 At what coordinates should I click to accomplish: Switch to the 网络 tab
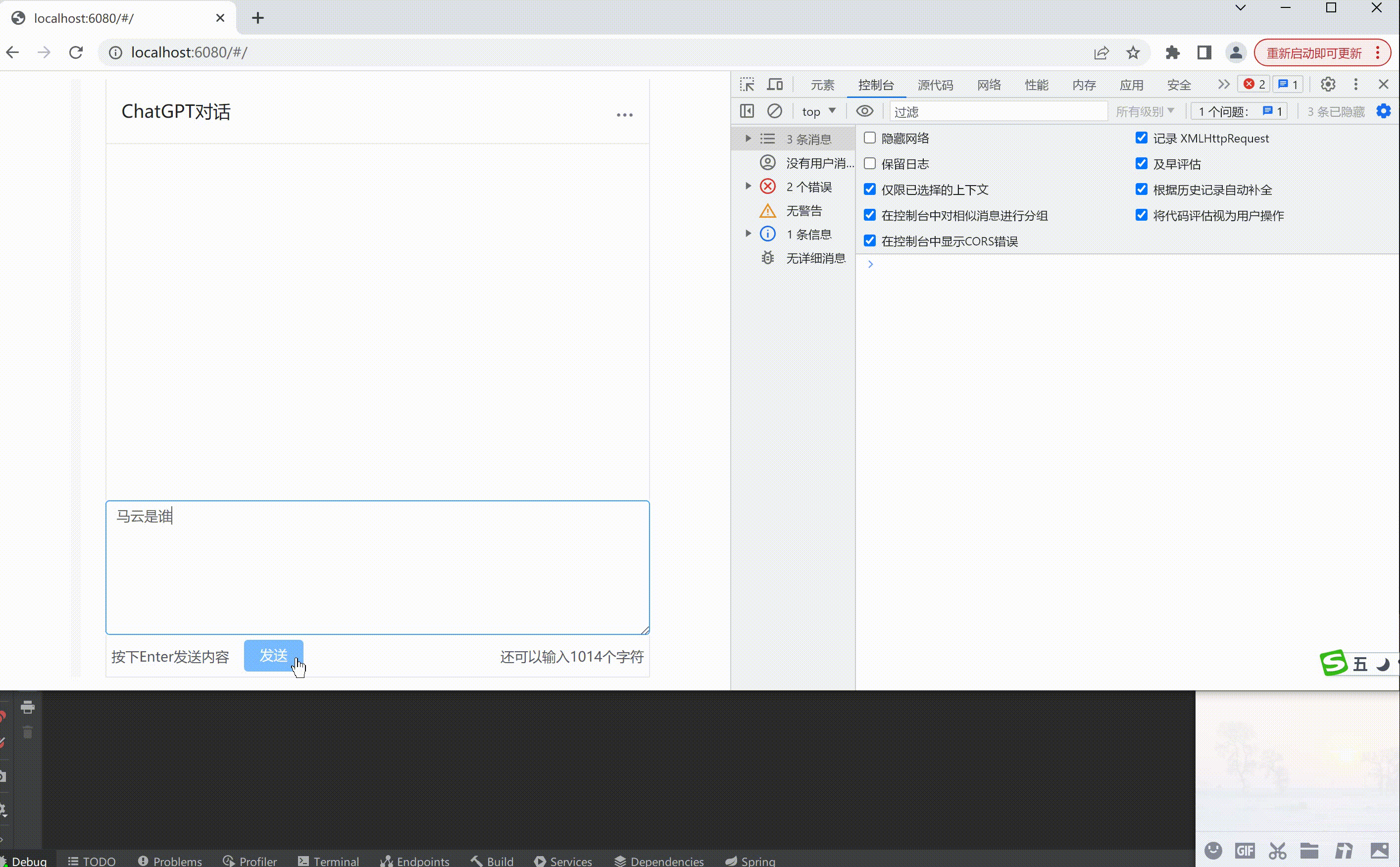coord(989,85)
